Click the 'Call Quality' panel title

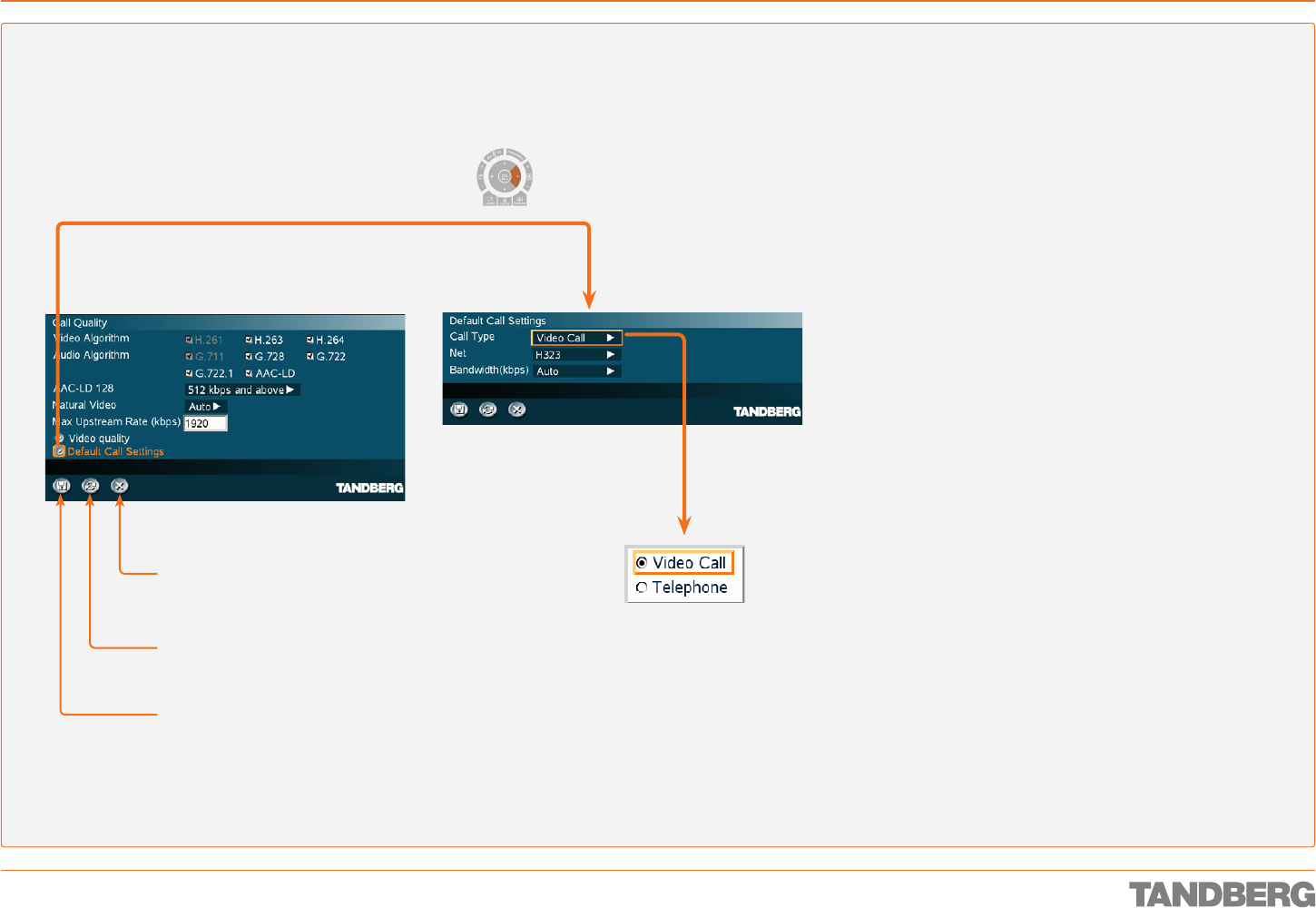80,322
